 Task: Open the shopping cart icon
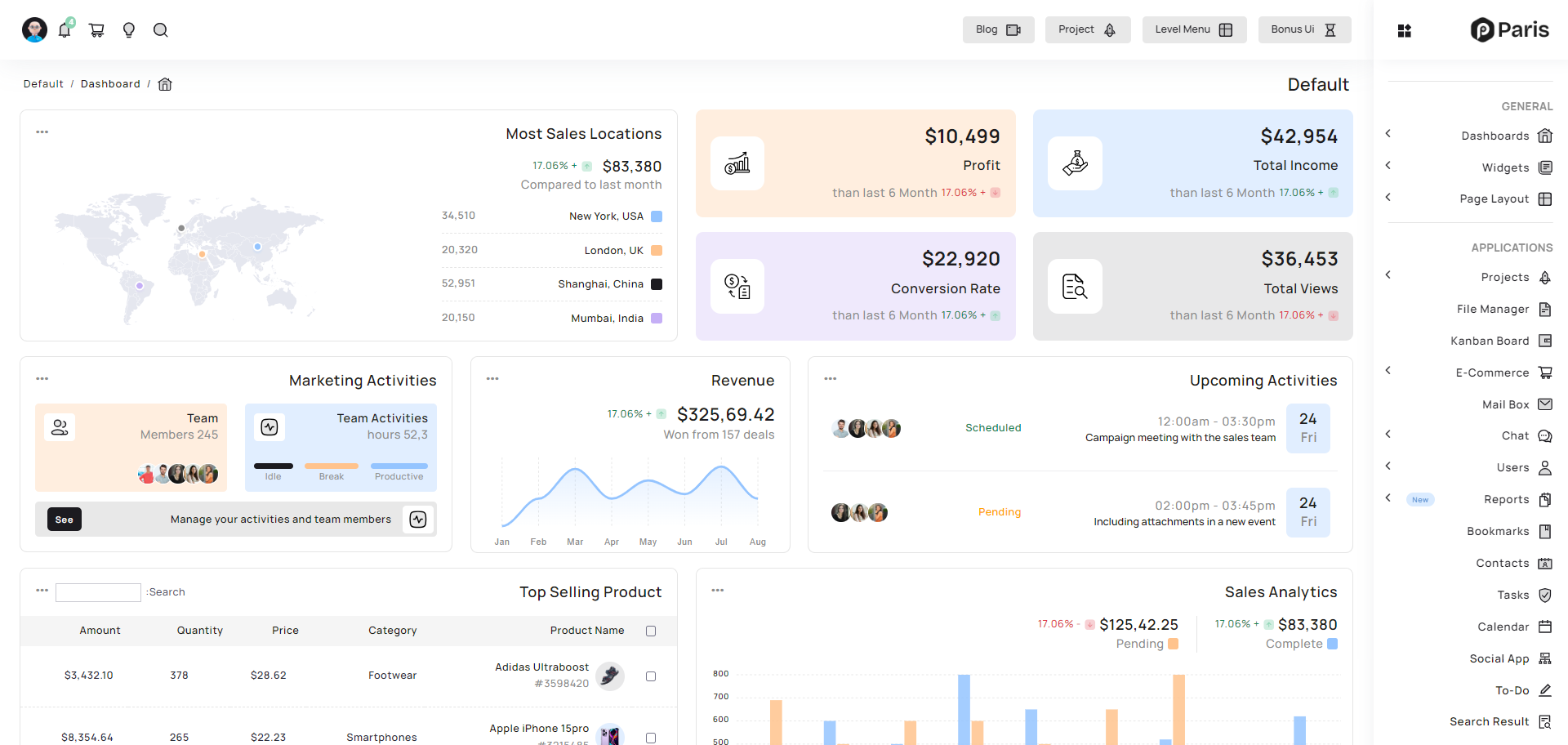coord(96,30)
